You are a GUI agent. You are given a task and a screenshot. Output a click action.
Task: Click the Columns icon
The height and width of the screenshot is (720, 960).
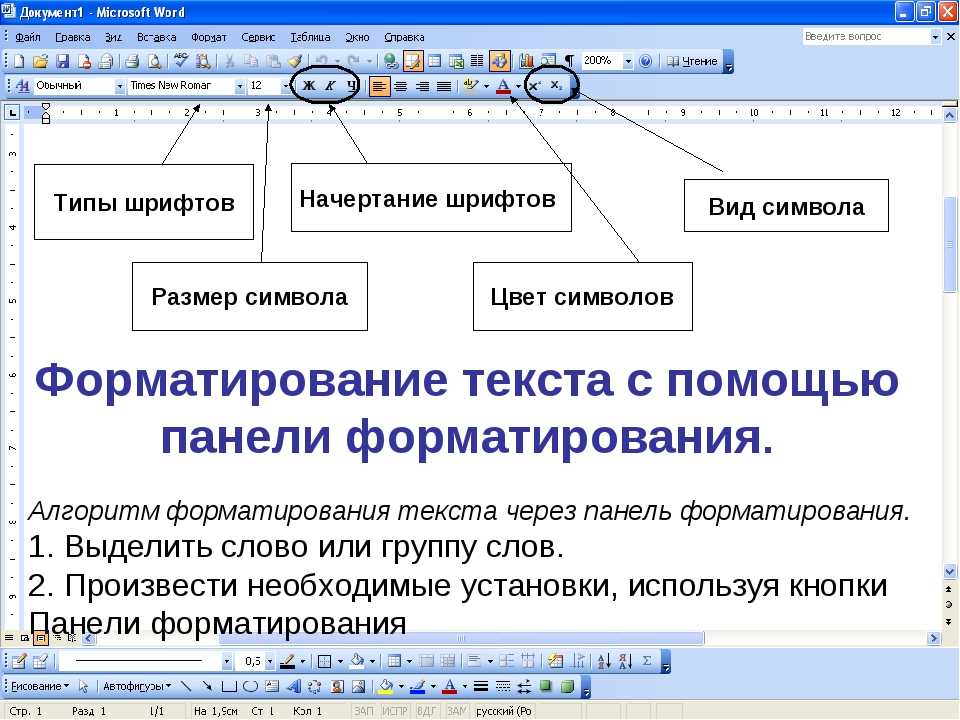[477, 61]
